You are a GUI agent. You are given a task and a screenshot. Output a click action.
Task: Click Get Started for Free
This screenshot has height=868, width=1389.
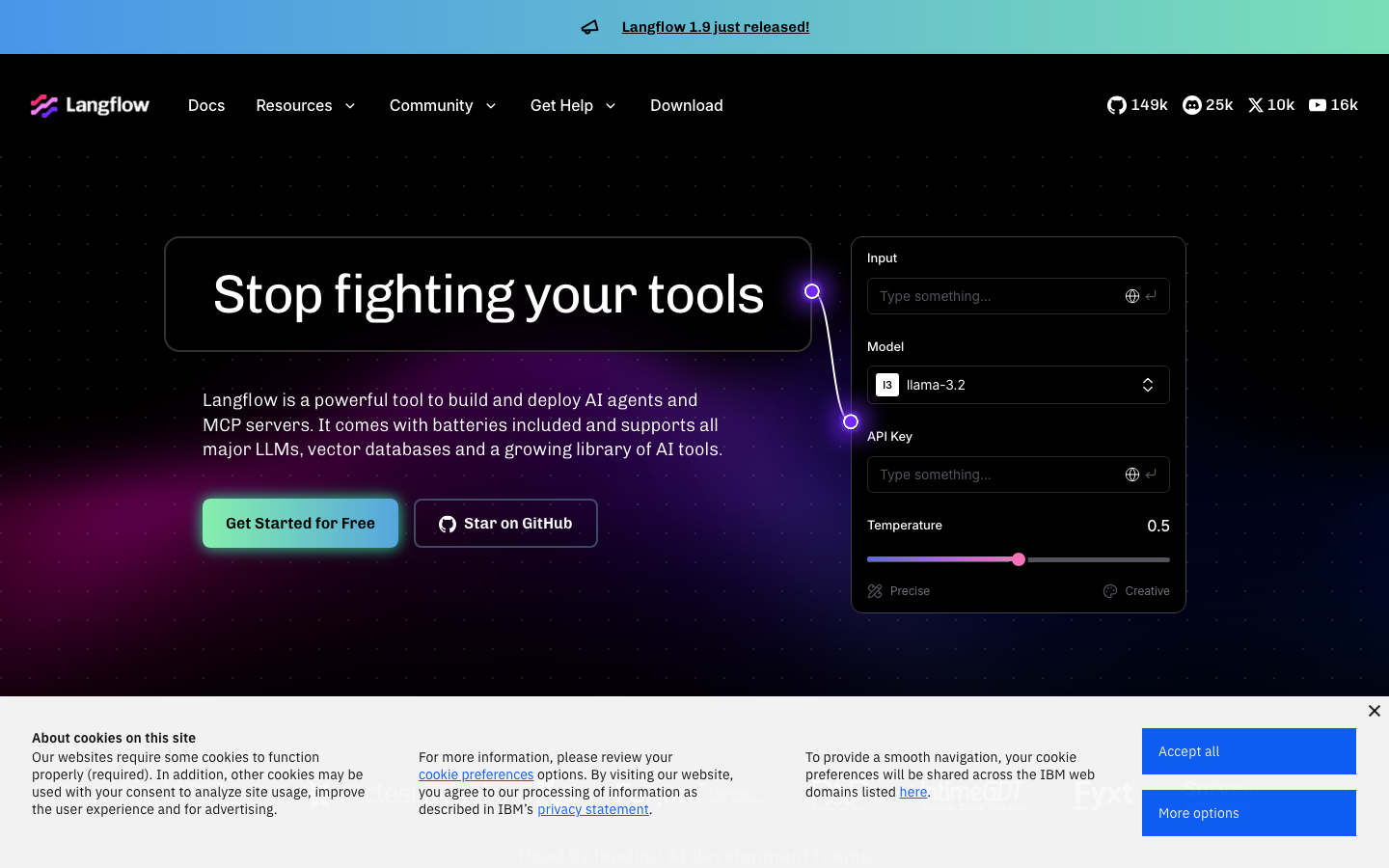click(300, 523)
